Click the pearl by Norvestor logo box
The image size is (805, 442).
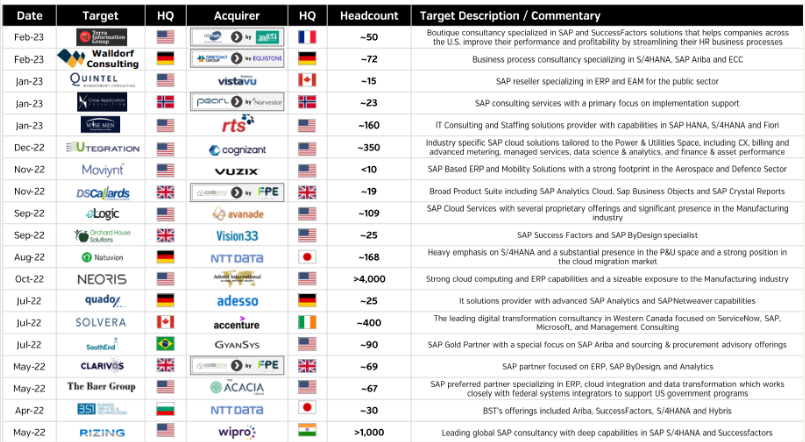point(237,102)
